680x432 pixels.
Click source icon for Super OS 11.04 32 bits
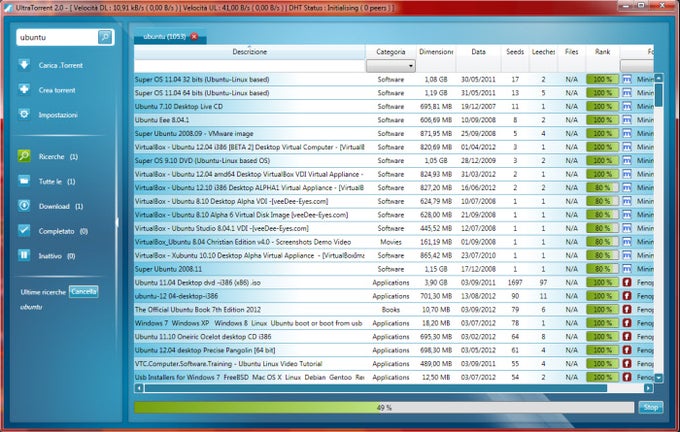tap(627, 79)
